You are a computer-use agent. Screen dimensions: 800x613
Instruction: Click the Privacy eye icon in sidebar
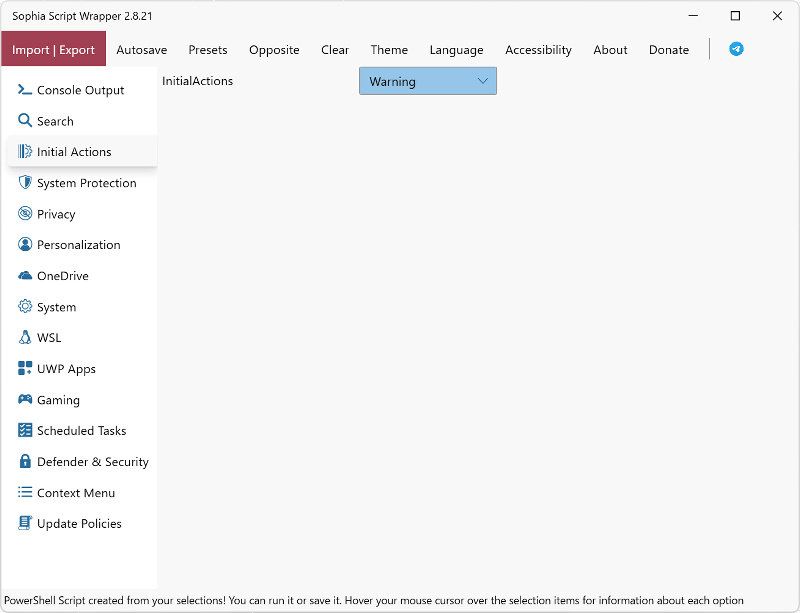[25, 214]
